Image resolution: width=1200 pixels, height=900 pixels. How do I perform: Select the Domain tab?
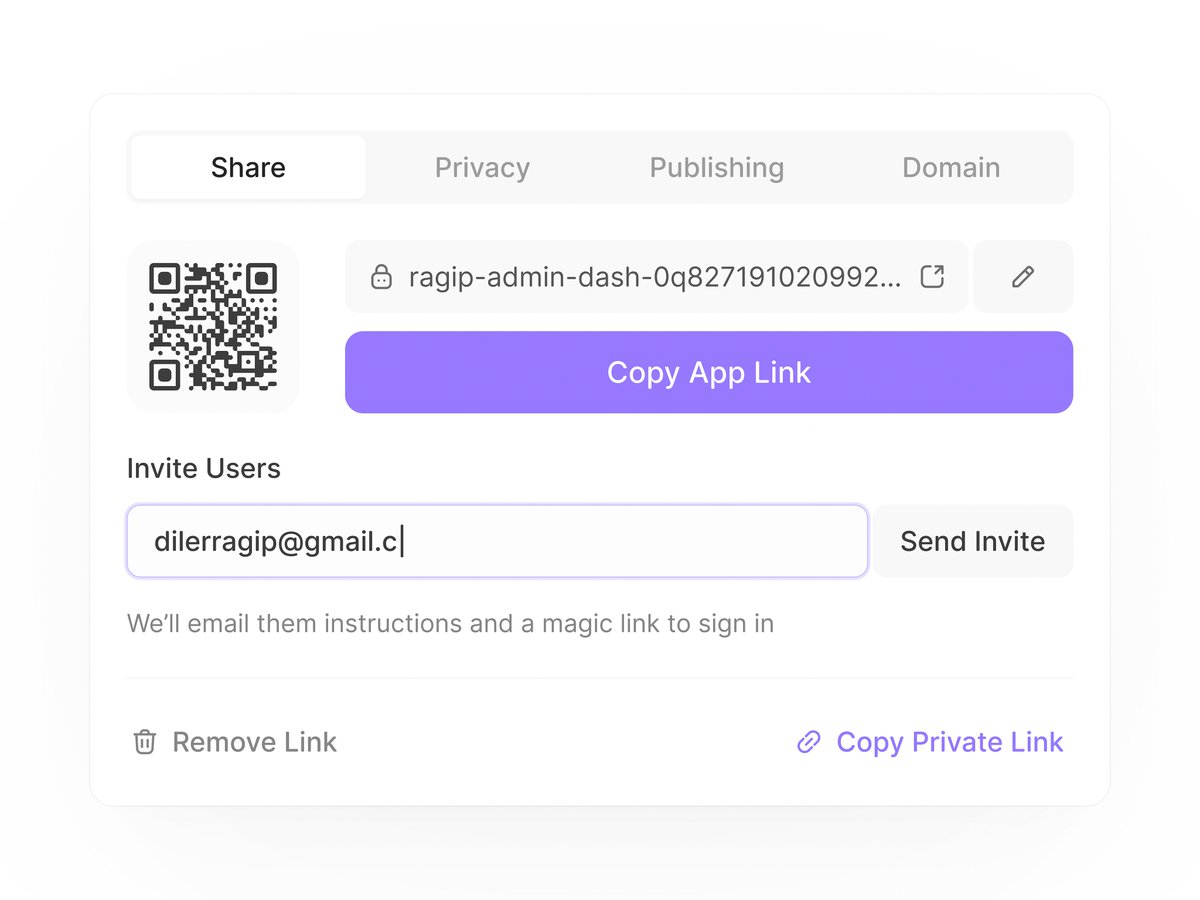point(951,167)
